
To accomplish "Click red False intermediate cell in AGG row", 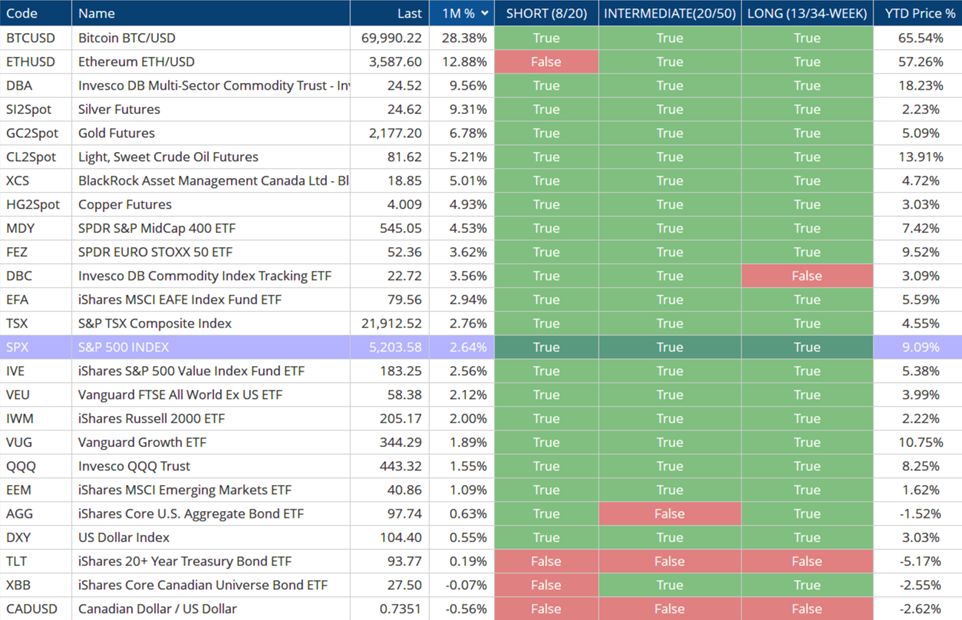I will coord(670,514).
